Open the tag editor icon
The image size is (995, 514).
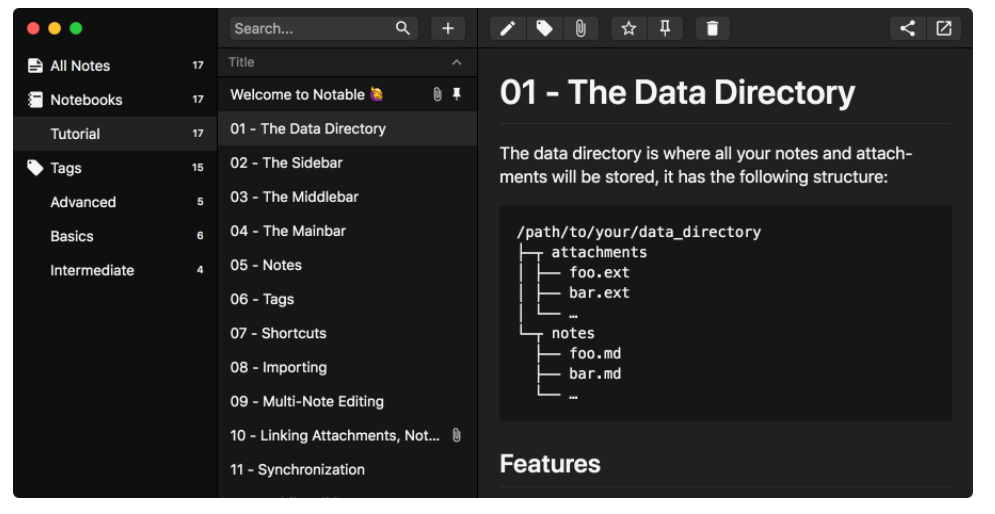(544, 29)
